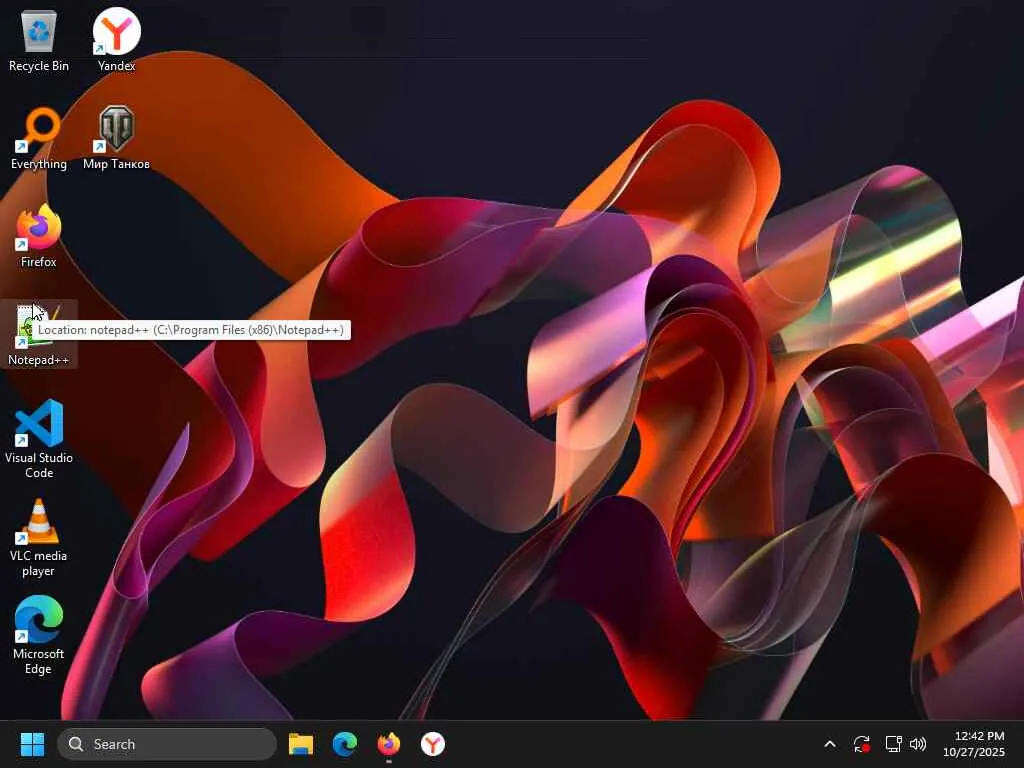This screenshot has height=768, width=1024.
Task: Show hidden system tray icons
Action: pos(830,744)
